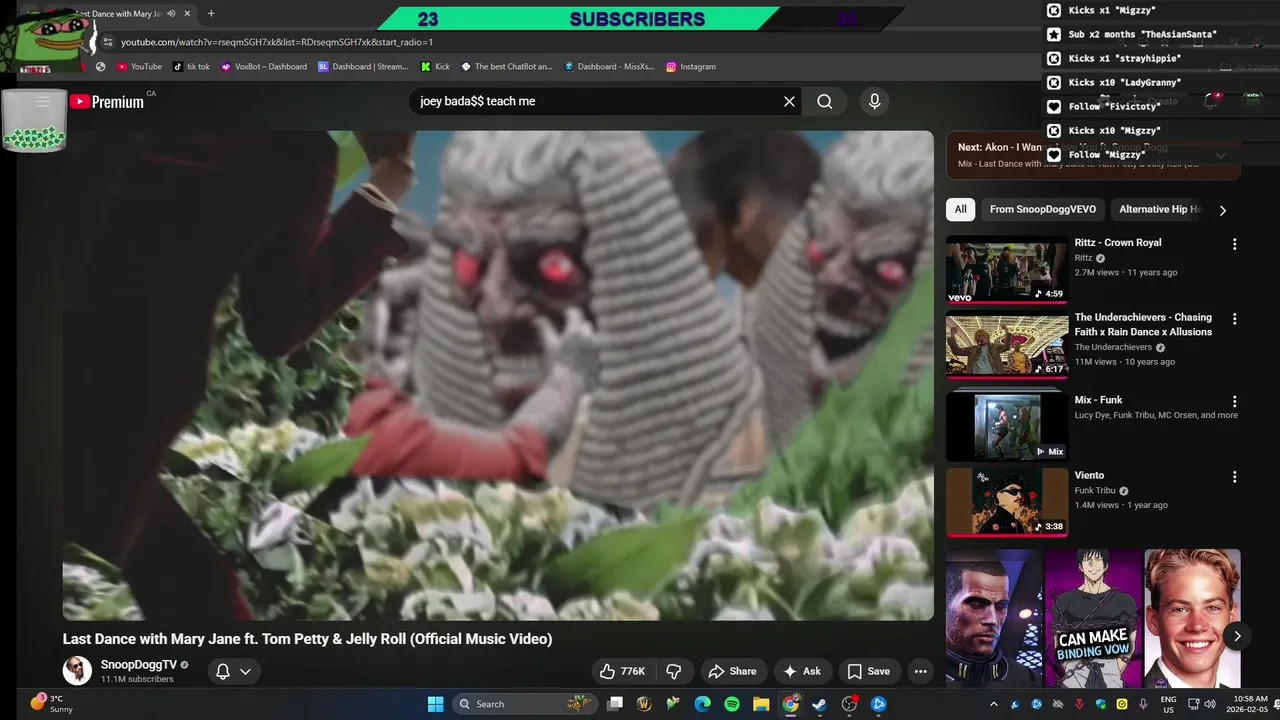Open The best ChatBot bookmark
The height and width of the screenshot is (720, 1280).
(x=506, y=67)
